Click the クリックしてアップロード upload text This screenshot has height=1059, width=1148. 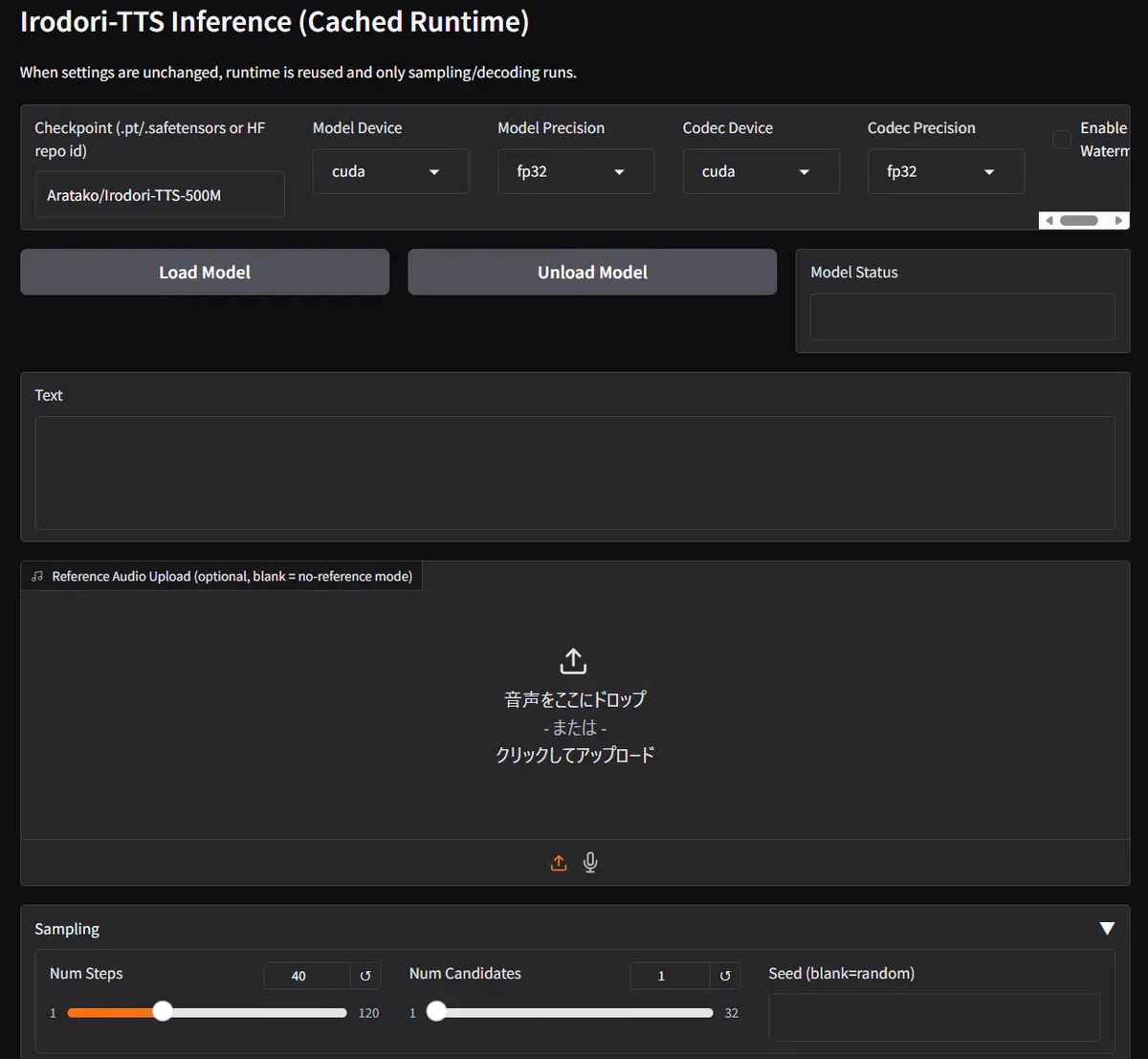[575, 755]
